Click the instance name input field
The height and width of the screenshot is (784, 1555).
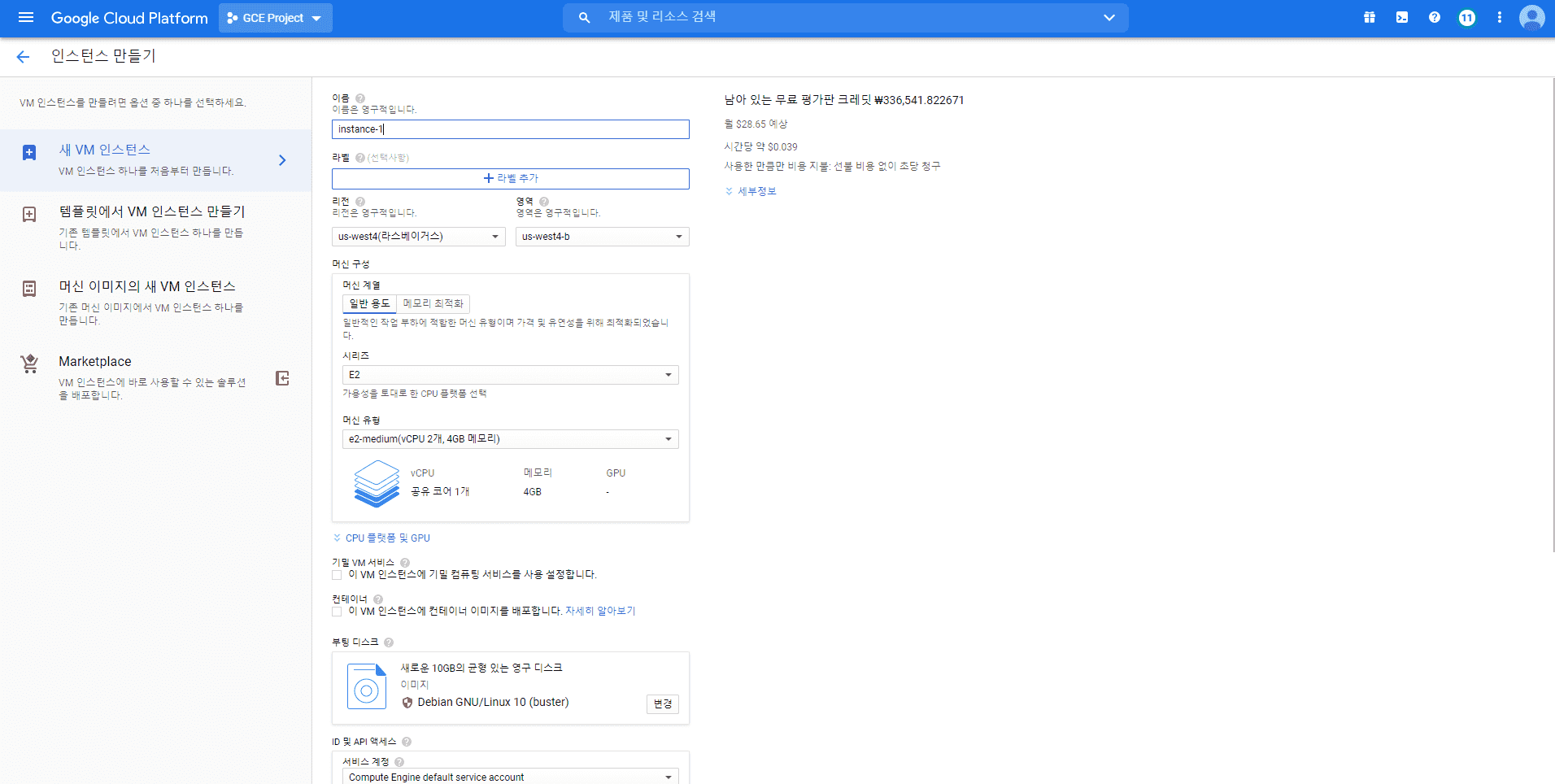point(511,129)
